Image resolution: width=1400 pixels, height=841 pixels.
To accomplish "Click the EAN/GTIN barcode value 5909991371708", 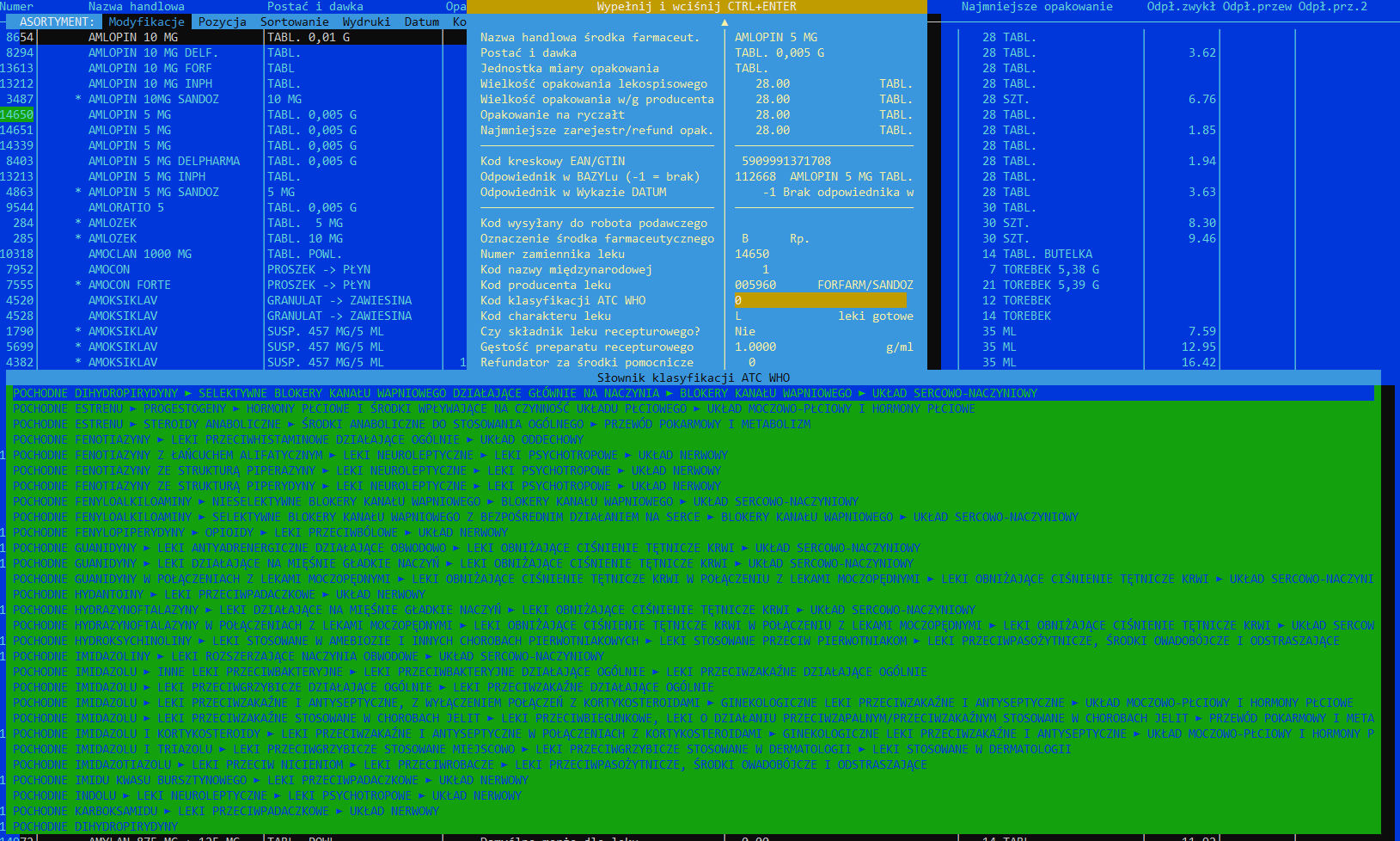I will point(786,161).
